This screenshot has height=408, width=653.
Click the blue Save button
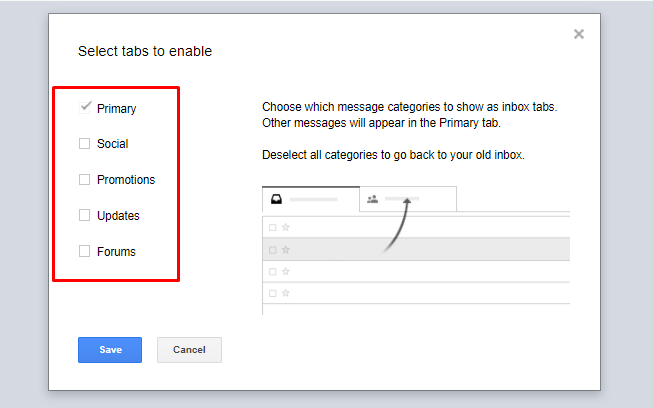tap(110, 350)
